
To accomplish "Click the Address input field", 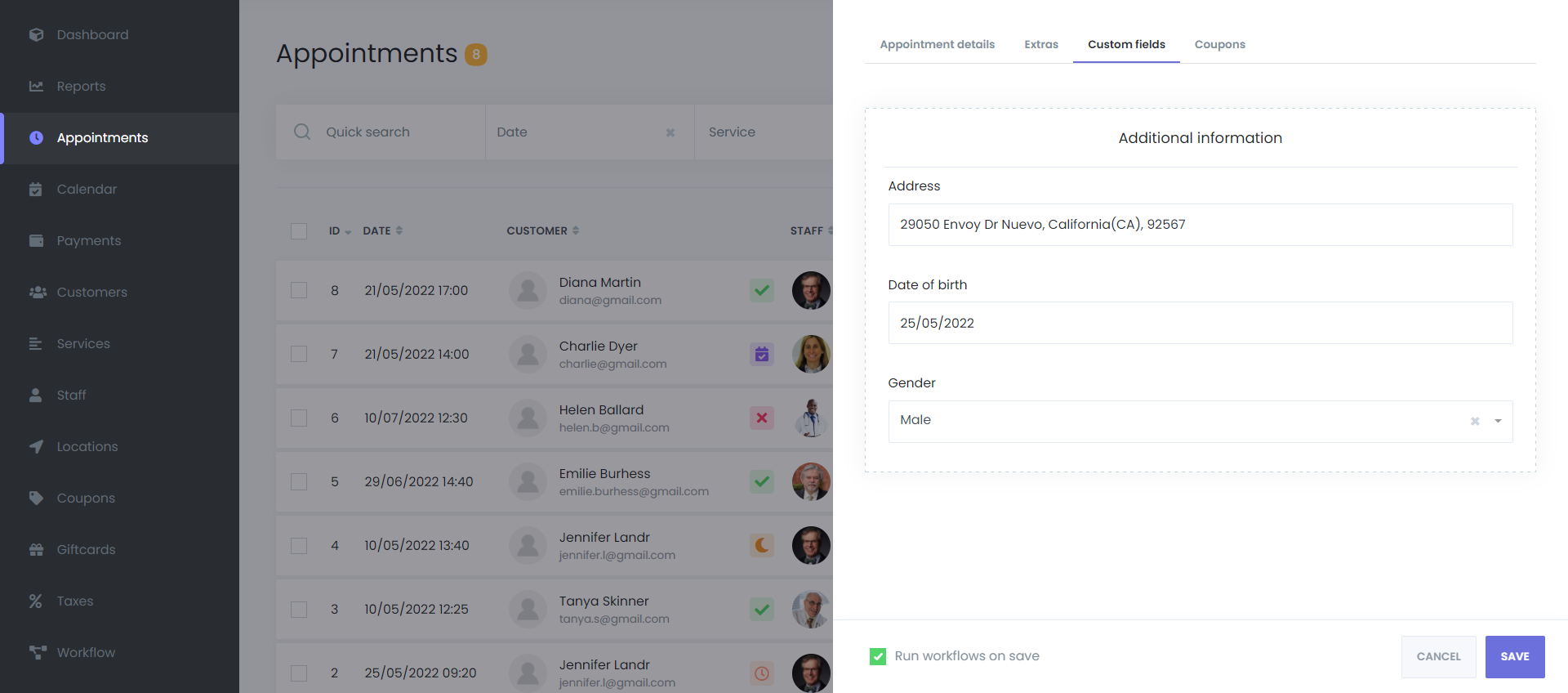I will pos(1200,225).
